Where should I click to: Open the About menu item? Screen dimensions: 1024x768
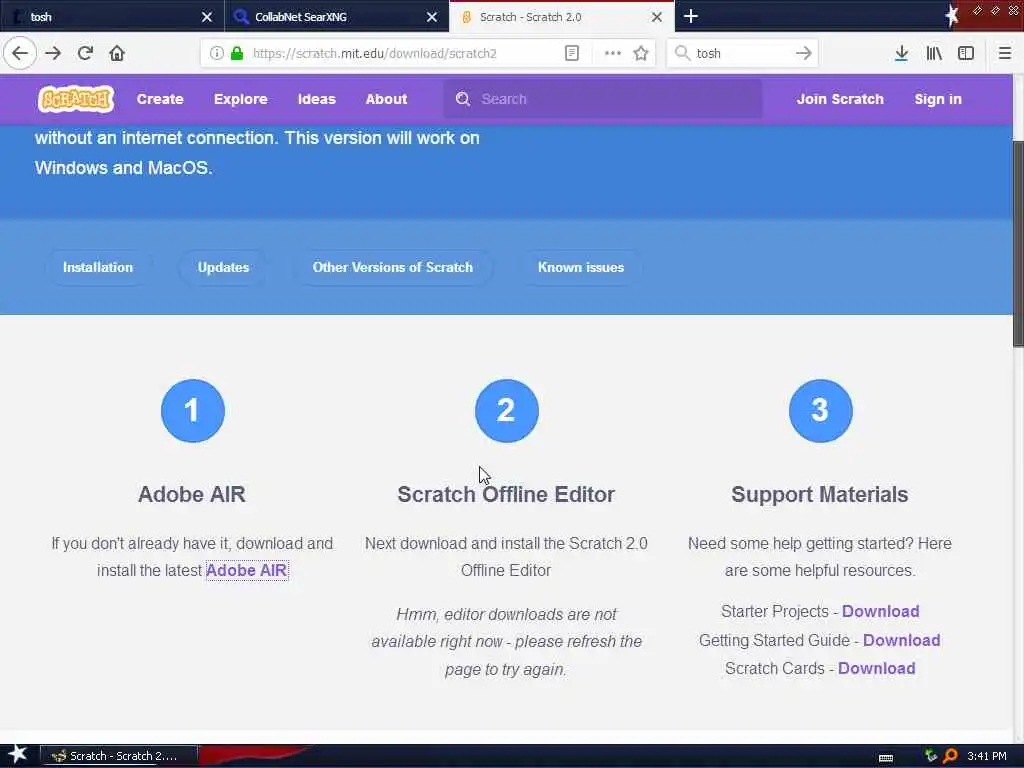tap(386, 99)
